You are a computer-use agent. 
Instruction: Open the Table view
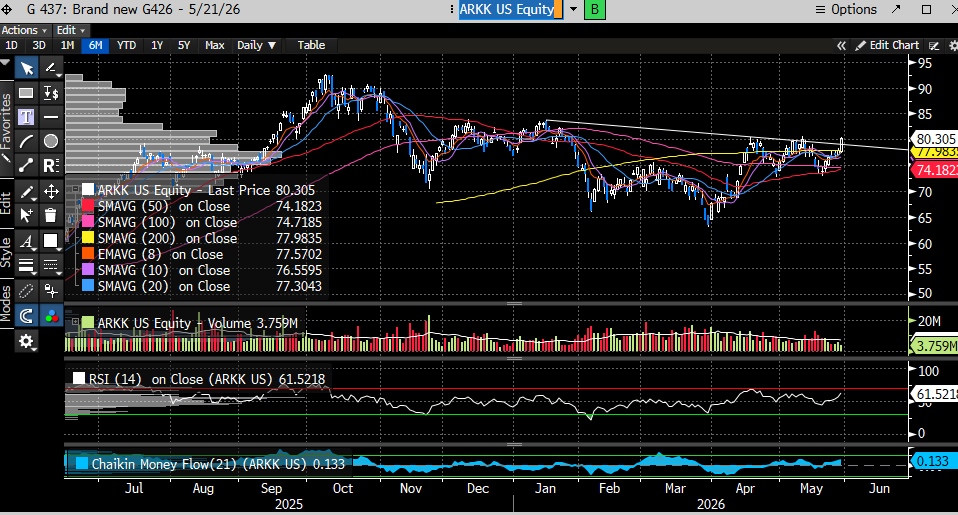click(x=311, y=45)
